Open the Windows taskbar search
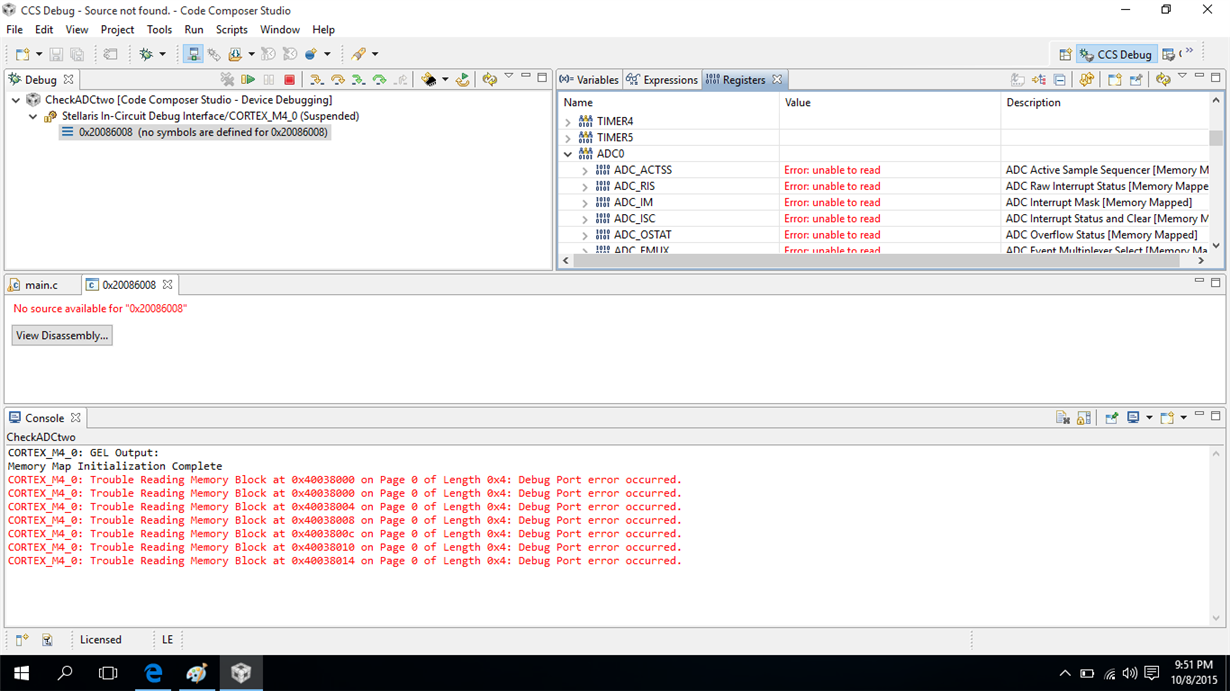The image size is (1230, 691). click(x=65, y=673)
